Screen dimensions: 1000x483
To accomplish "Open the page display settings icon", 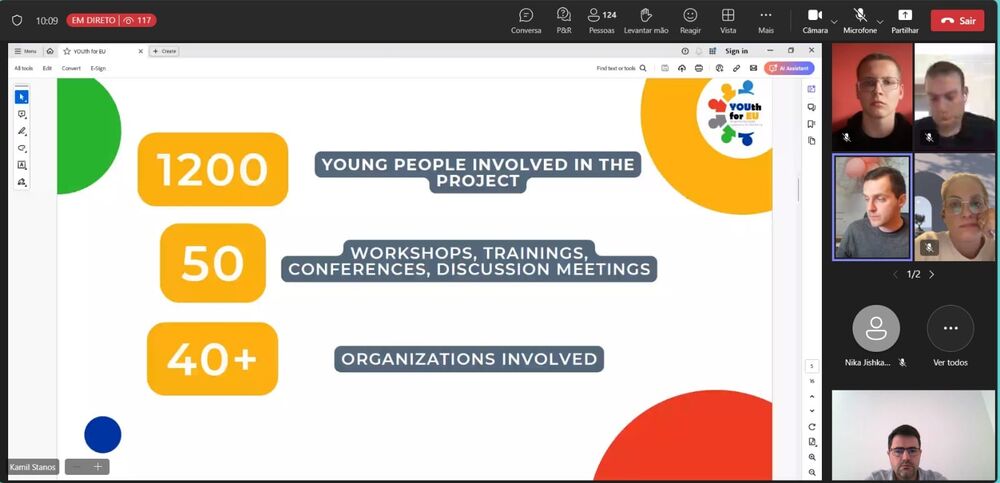I will coord(812,442).
